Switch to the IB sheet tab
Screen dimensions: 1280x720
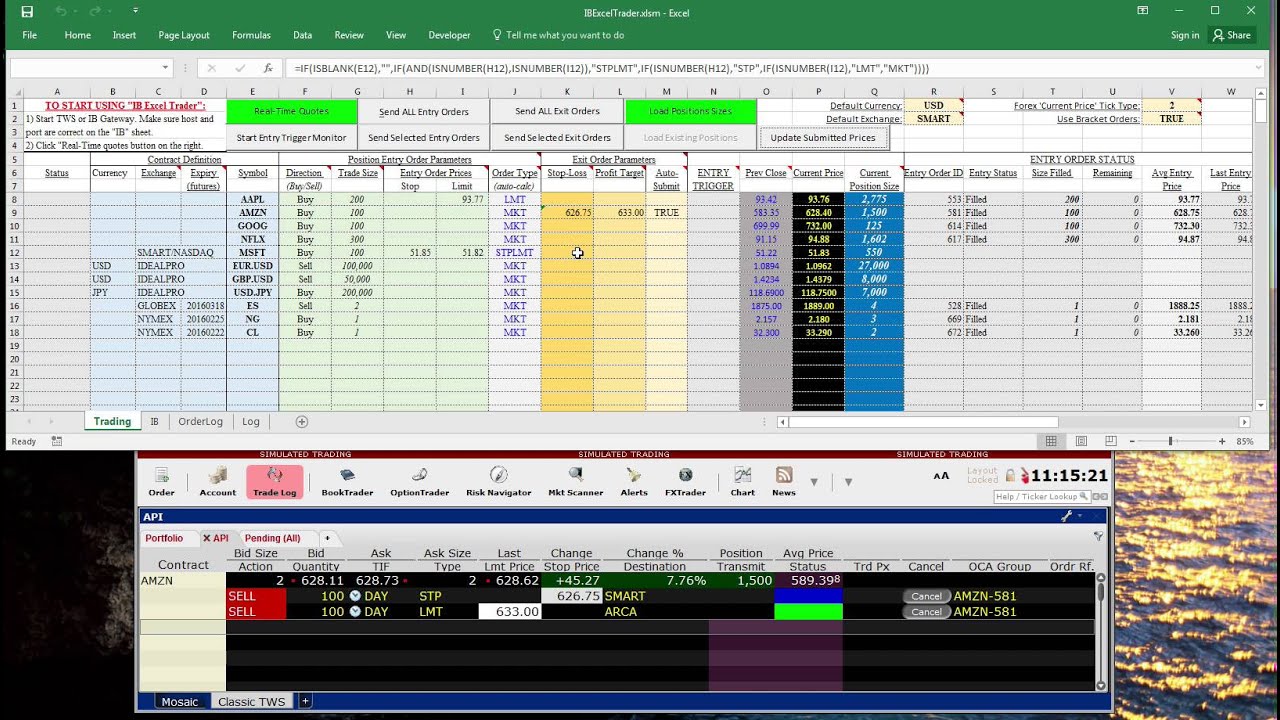(x=154, y=422)
